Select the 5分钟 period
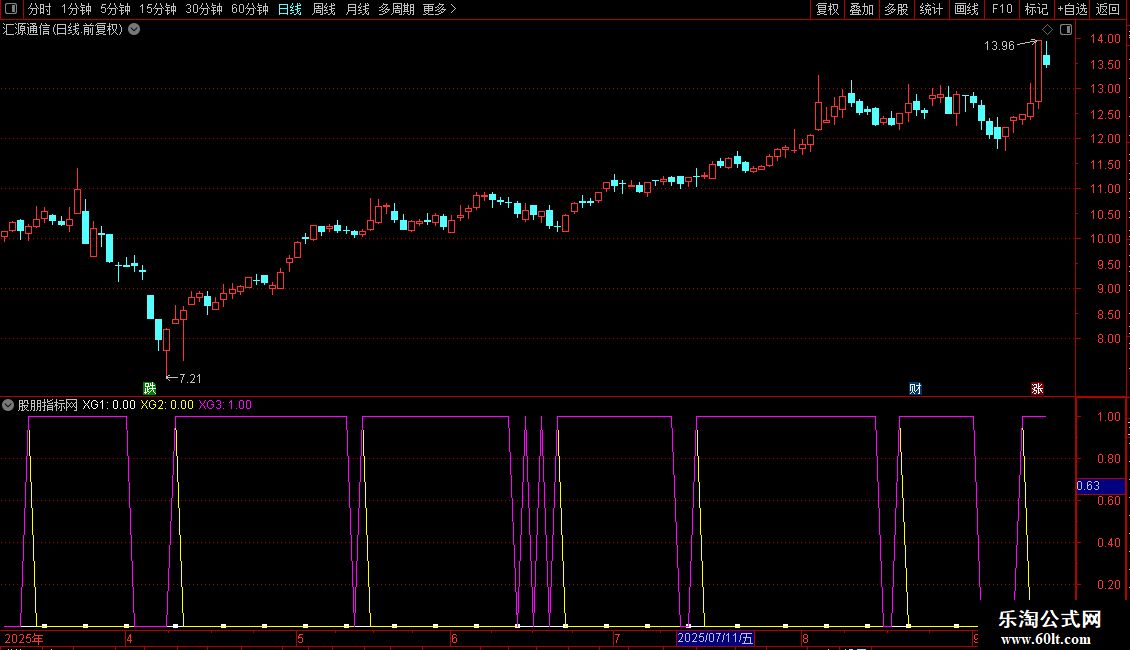Screen dimensions: 1130x650 [x=115, y=9]
